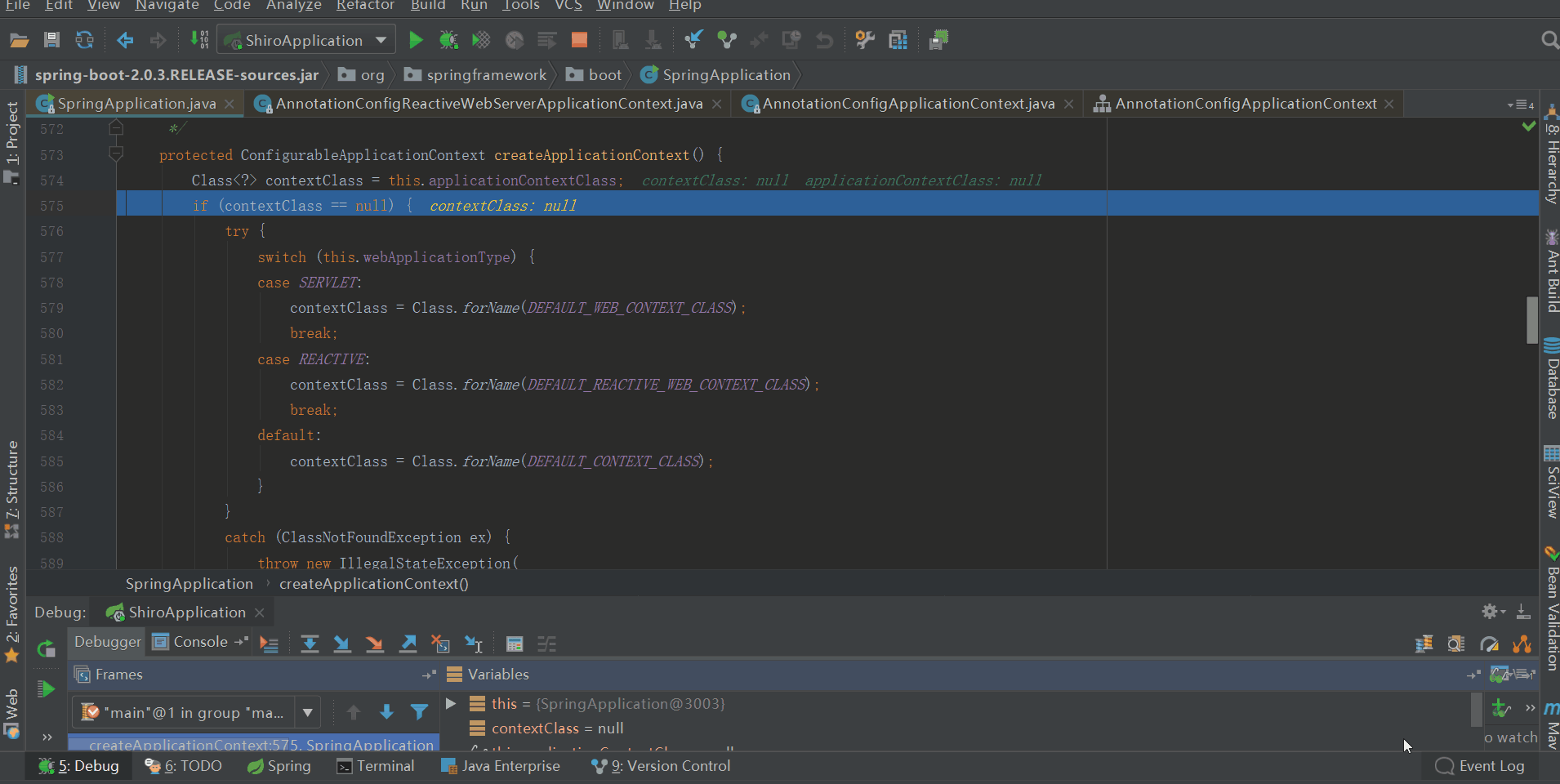This screenshot has width=1560, height=784.
Task: Click the editor vertical scrollbar thumb
Action: click(1531, 320)
